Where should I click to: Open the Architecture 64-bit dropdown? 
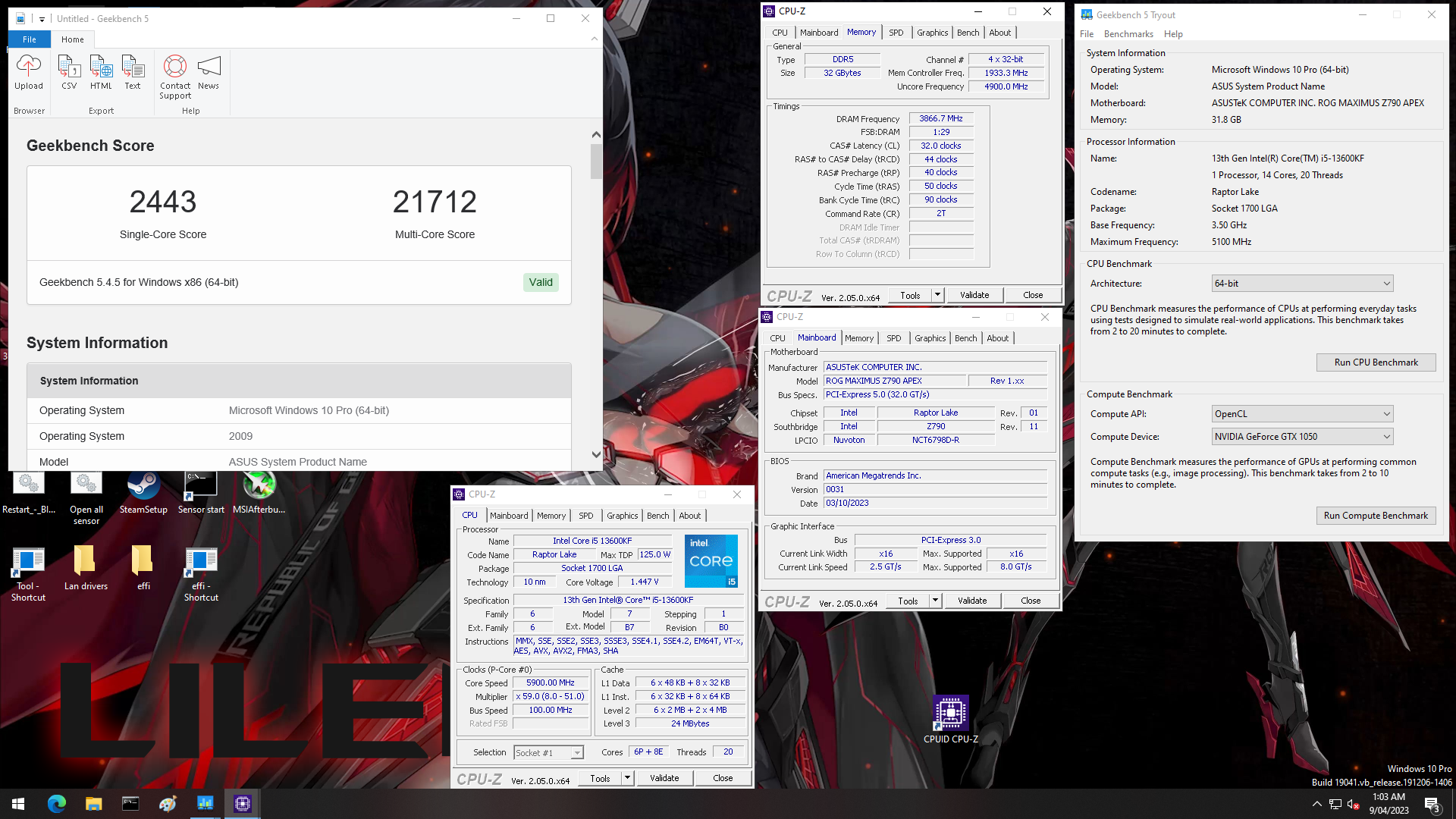1302,284
